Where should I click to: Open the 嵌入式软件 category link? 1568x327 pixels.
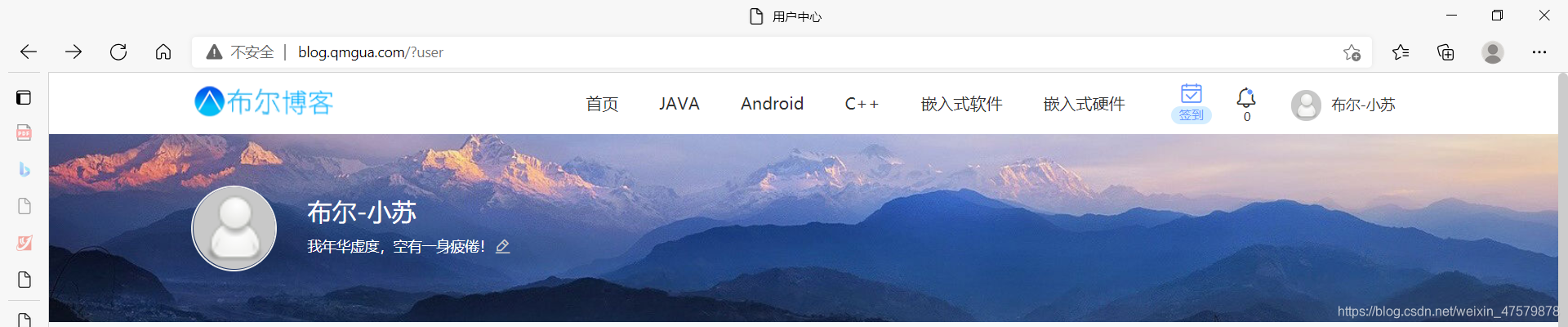tap(961, 104)
